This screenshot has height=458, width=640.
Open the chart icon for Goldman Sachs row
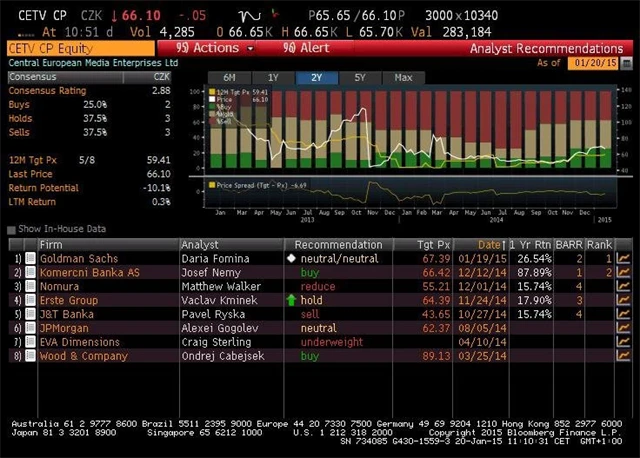(624, 258)
